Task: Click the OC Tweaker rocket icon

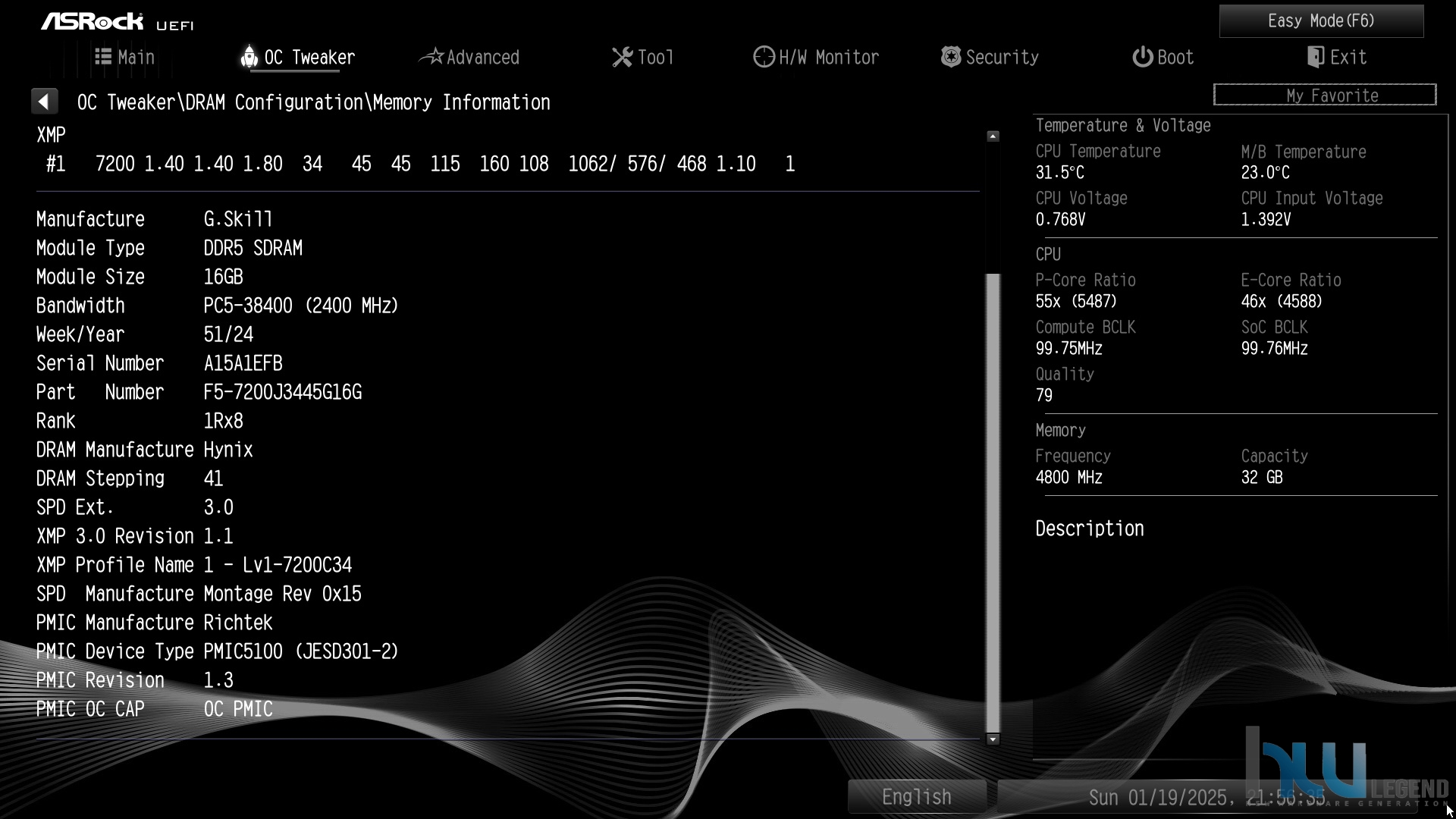Action: [249, 57]
